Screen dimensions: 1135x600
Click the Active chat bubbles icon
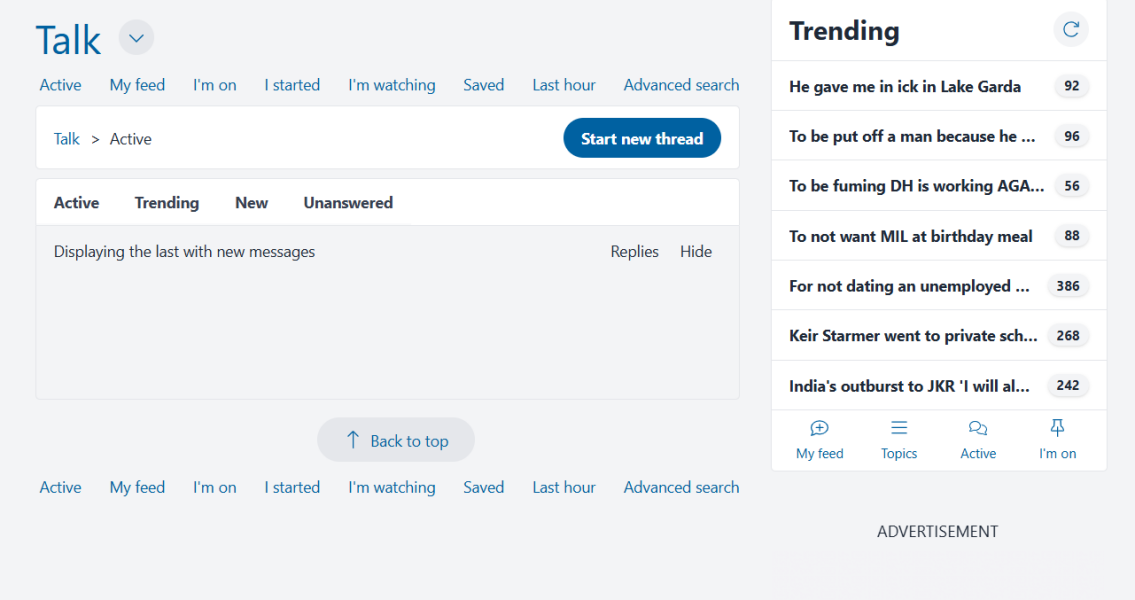click(978, 429)
